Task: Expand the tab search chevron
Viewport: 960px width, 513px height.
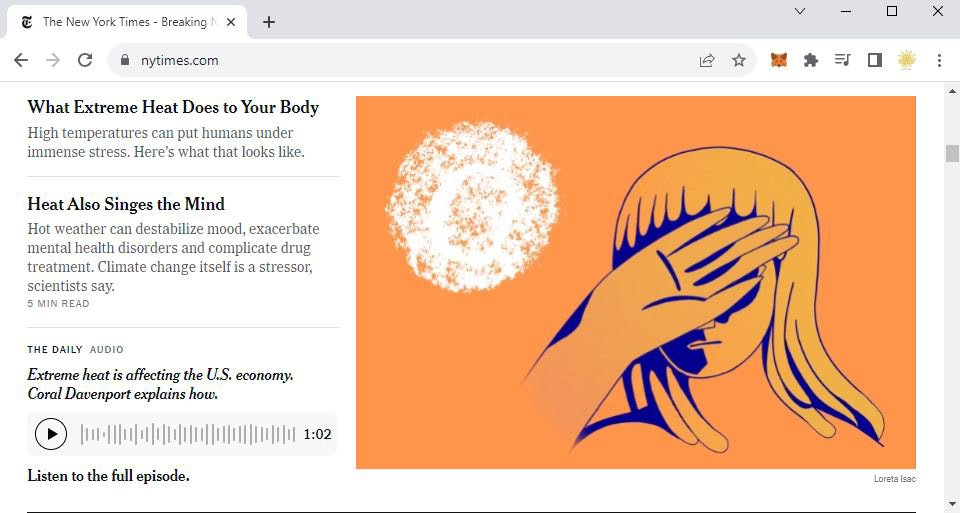Action: (800, 11)
